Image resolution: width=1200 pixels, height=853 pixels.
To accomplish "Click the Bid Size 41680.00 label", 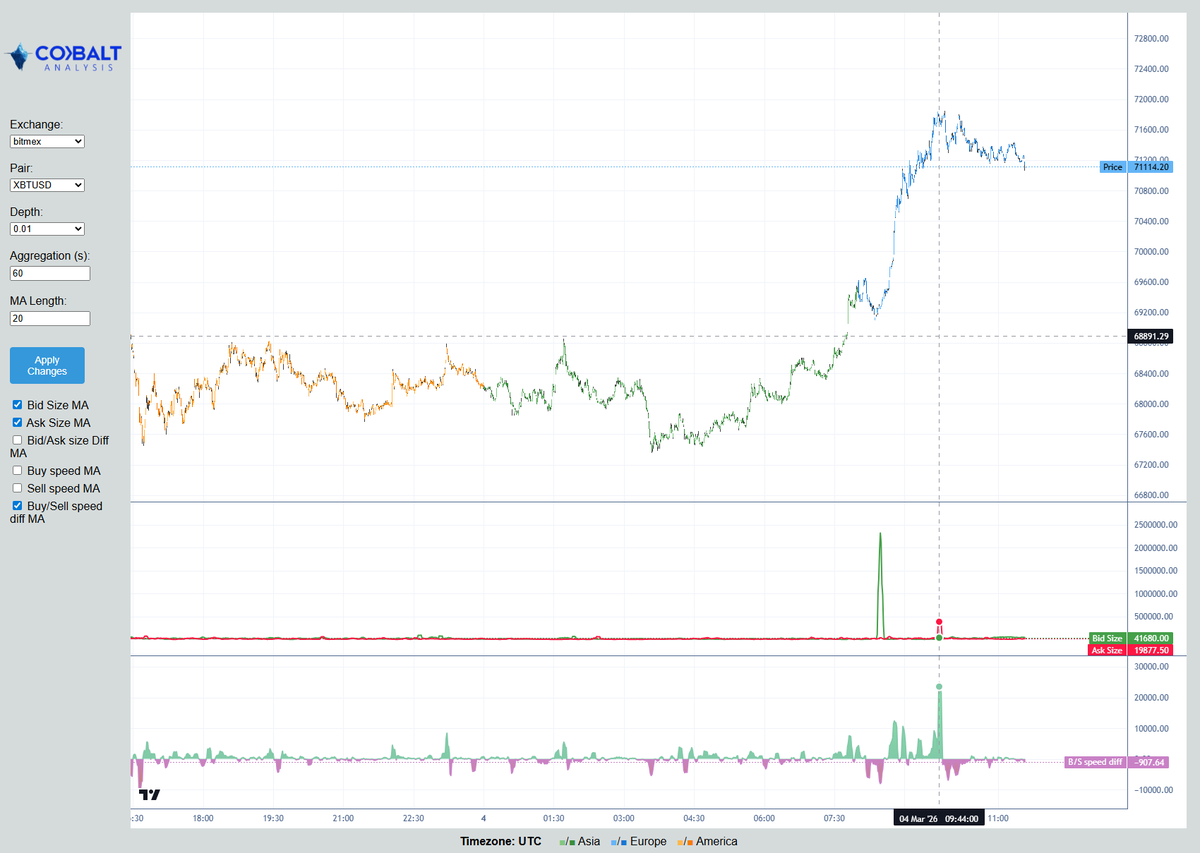I will (x=1130, y=638).
